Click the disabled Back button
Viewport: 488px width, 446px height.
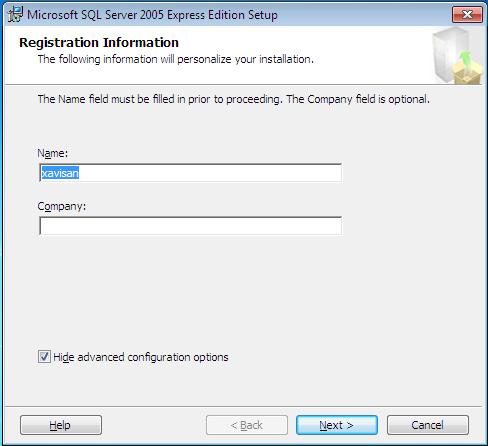coord(247,425)
